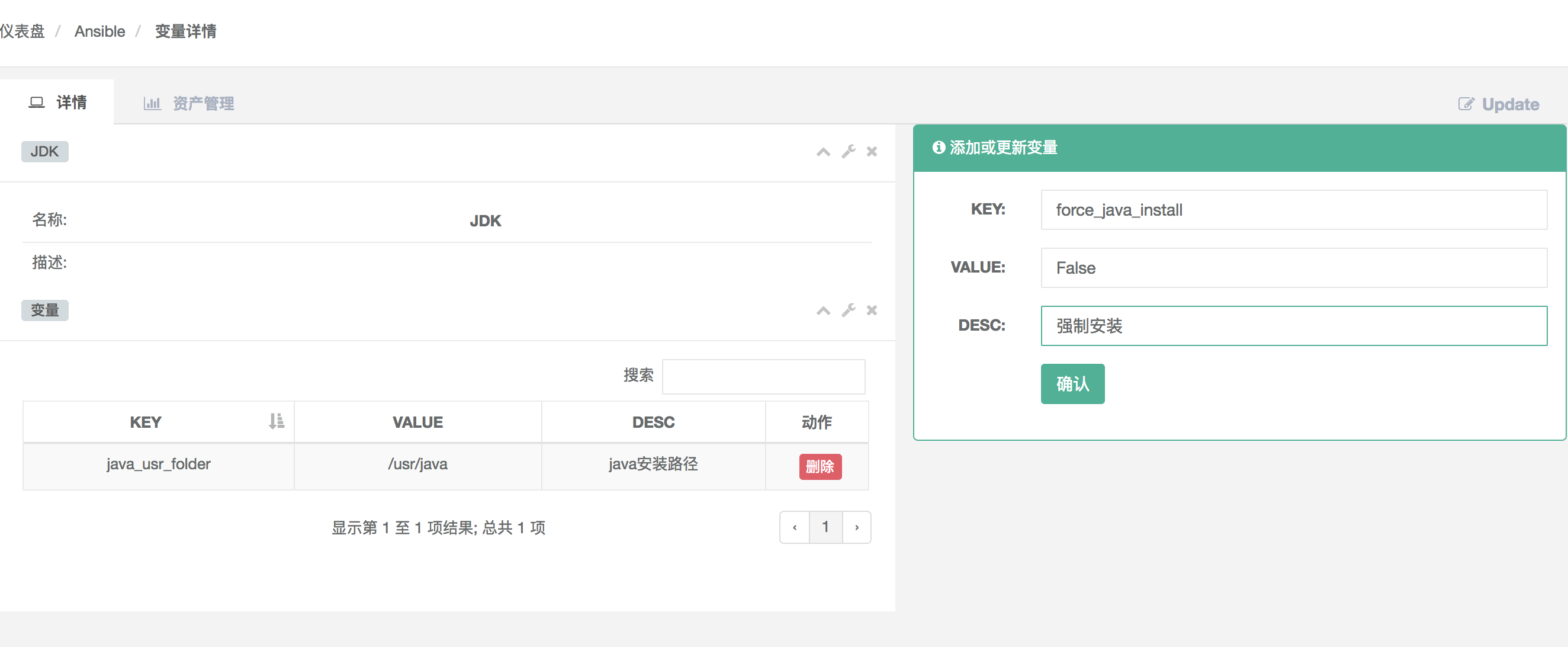Click the monitor icon beside 详情 tab
The width and height of the screenshot is (1568, 647).
point(38,102)
